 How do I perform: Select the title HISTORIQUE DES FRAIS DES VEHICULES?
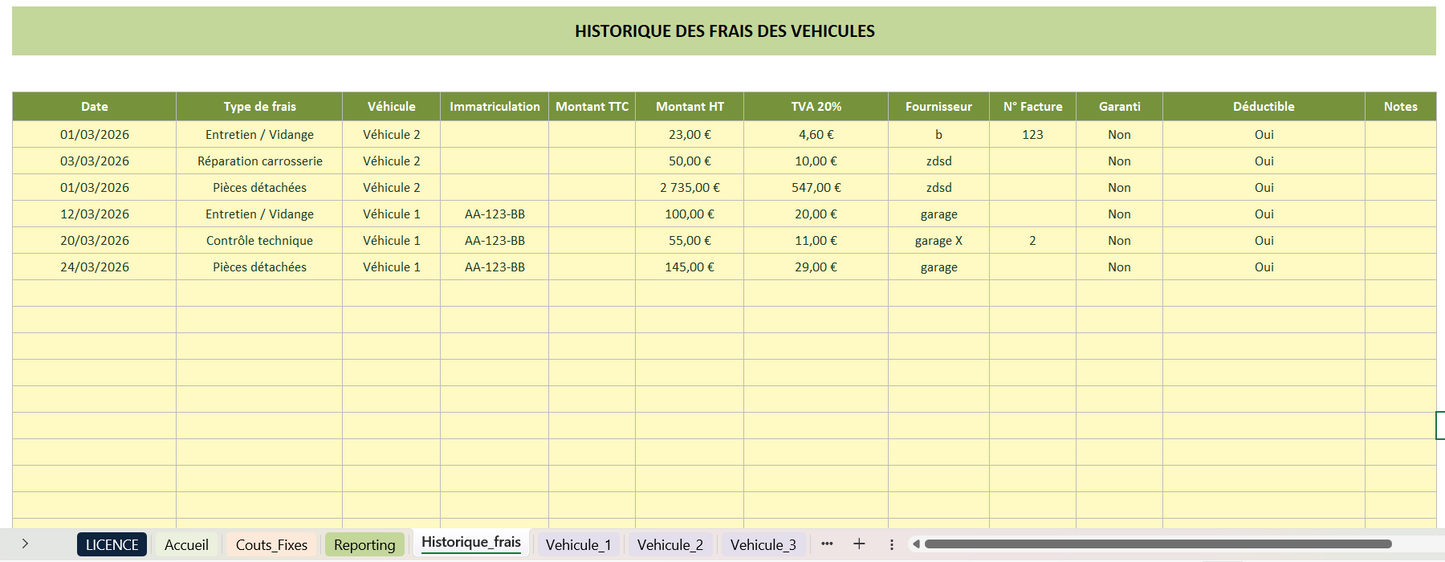tap(725, 31)
